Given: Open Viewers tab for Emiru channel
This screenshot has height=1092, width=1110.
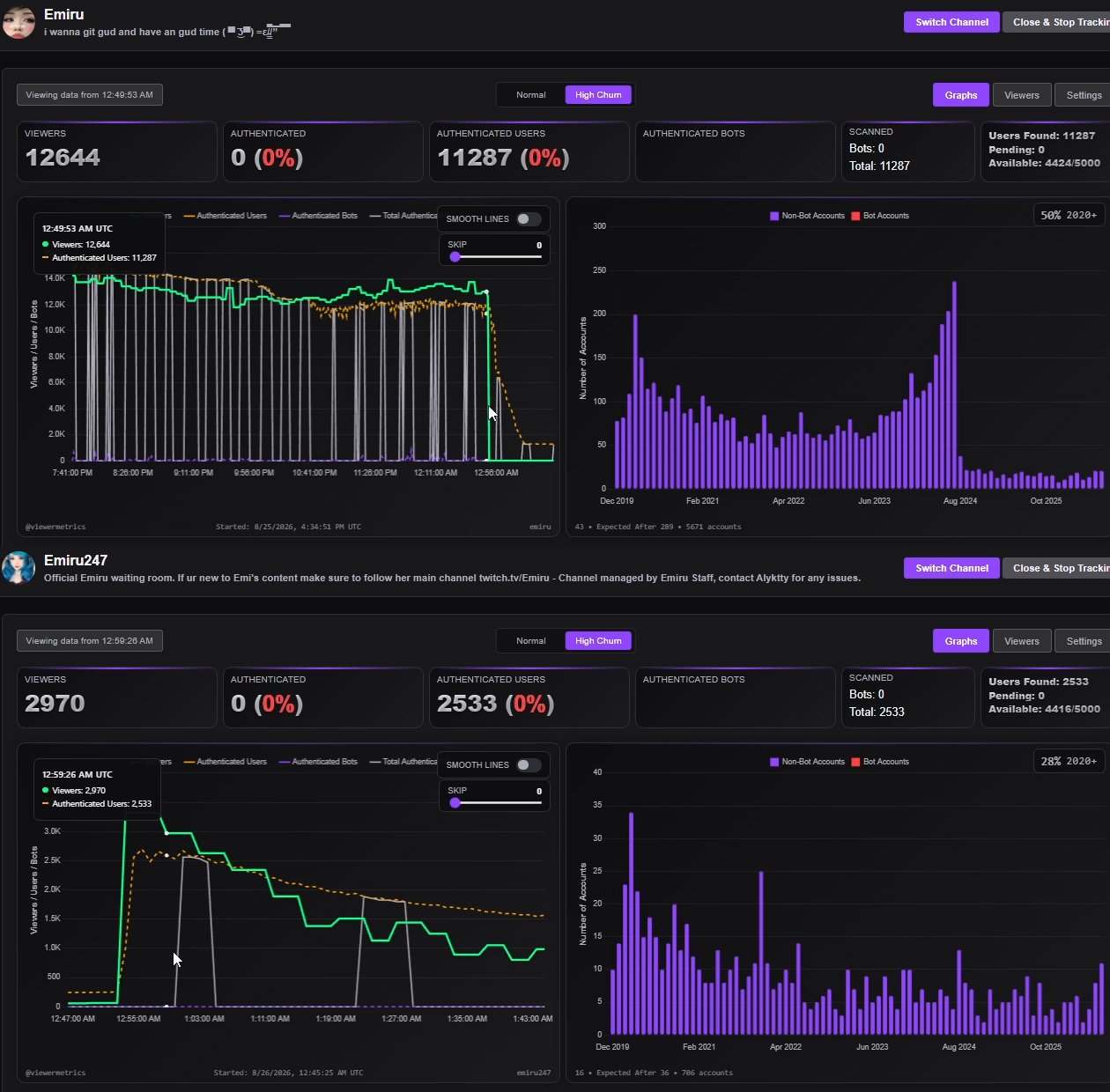Looking at the screenshot, I should coord(1022,95).
